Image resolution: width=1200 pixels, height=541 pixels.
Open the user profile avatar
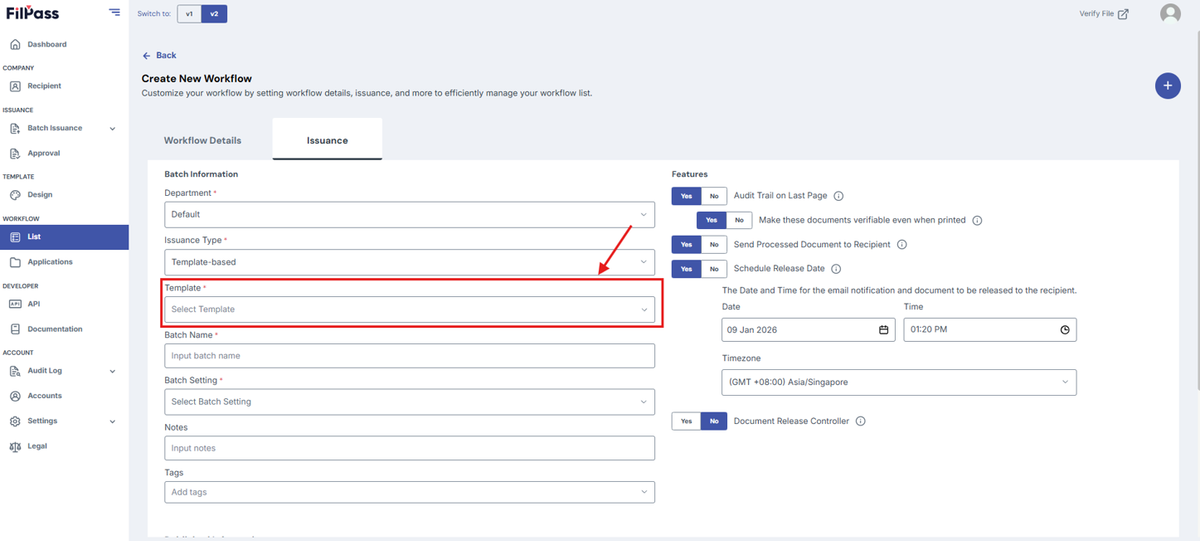[1170, 14]
